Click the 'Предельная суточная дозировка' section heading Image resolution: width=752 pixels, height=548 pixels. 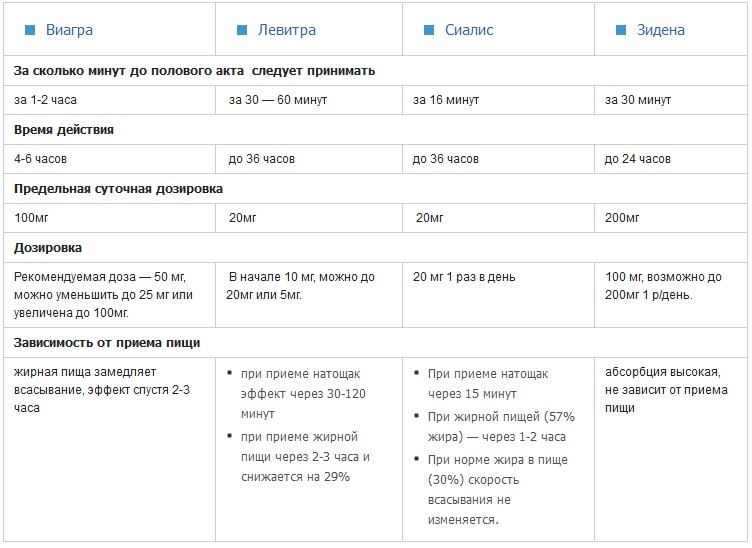coord(118,188)
